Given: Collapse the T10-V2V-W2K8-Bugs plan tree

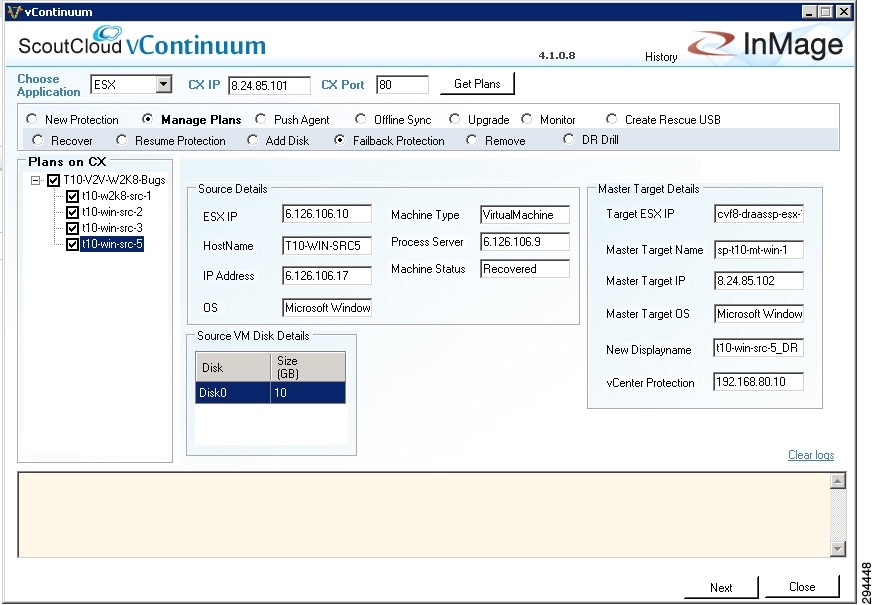Looking at the screenshot, I should point(36,180).
